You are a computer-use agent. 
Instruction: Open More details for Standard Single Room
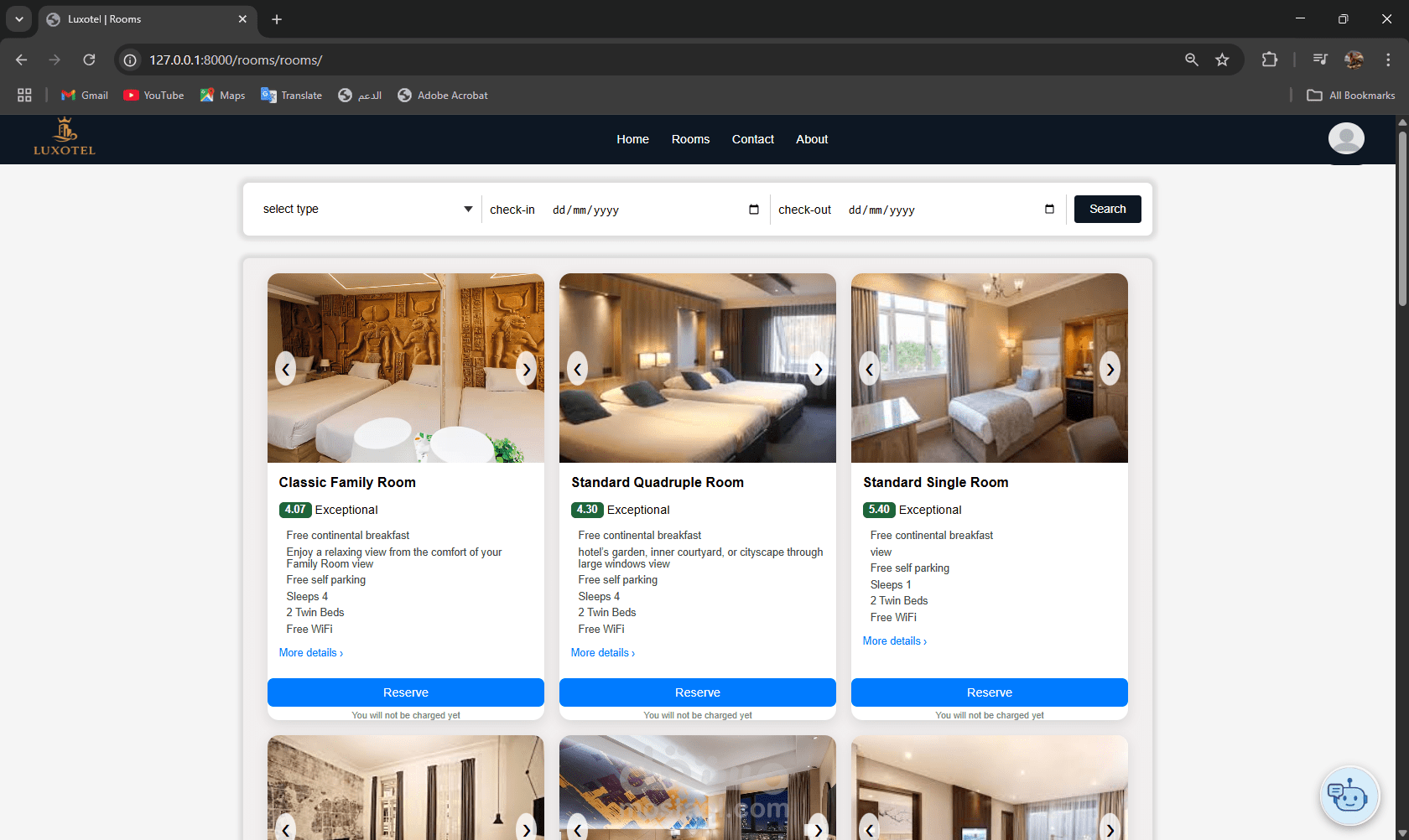(895, 641)
